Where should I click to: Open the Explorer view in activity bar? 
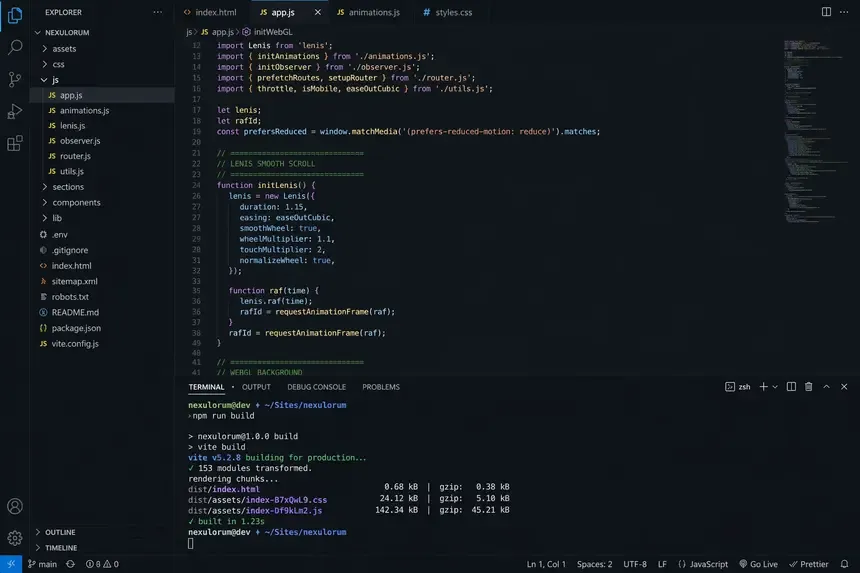coord(15,15)
